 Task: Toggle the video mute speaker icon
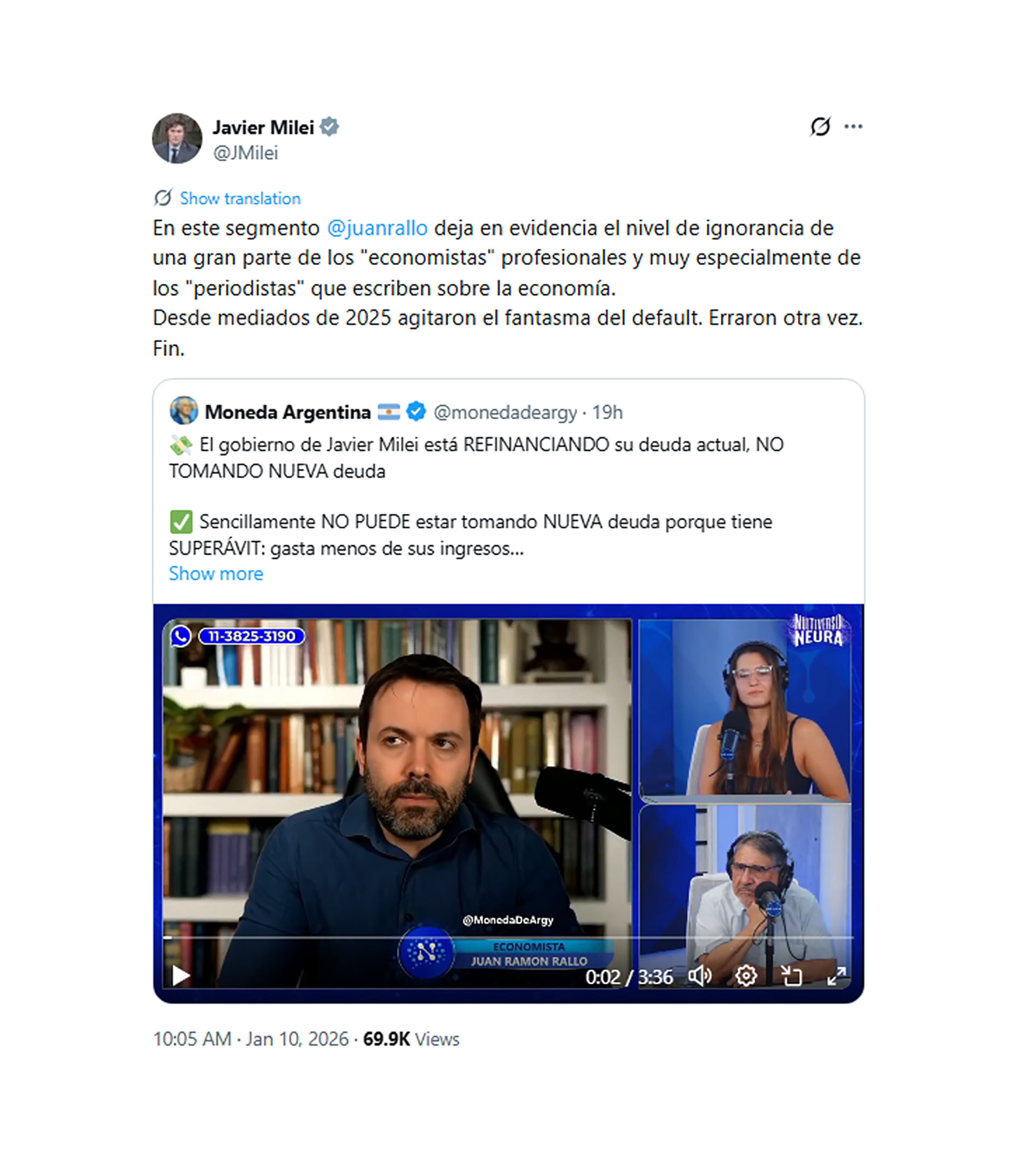point(700,977)
